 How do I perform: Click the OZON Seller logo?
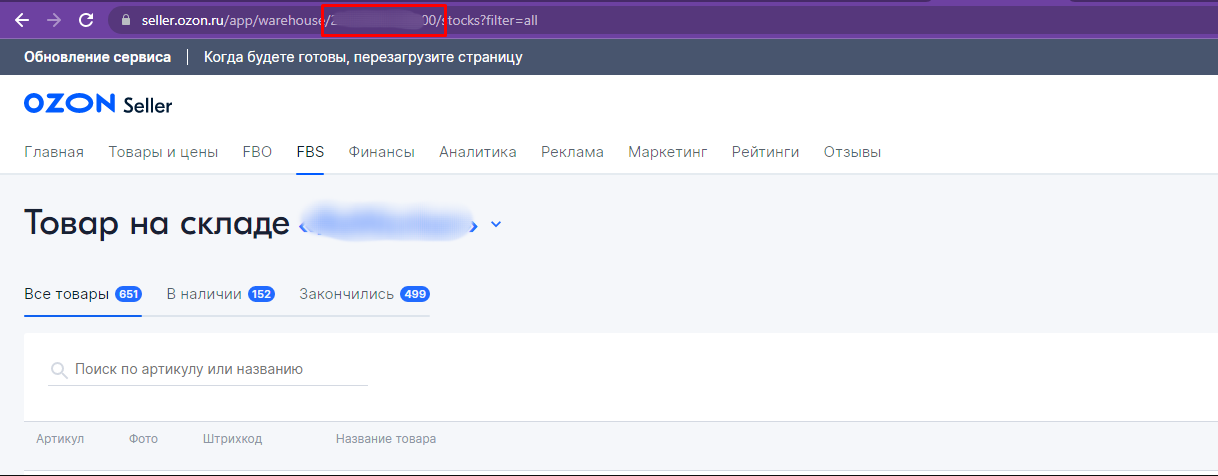[98, 105]
